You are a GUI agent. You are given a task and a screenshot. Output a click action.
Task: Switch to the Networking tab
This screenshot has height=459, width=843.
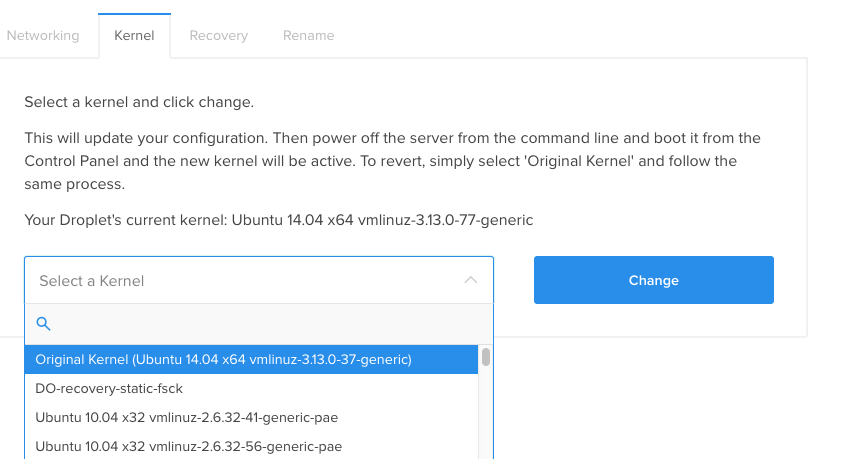43,35
